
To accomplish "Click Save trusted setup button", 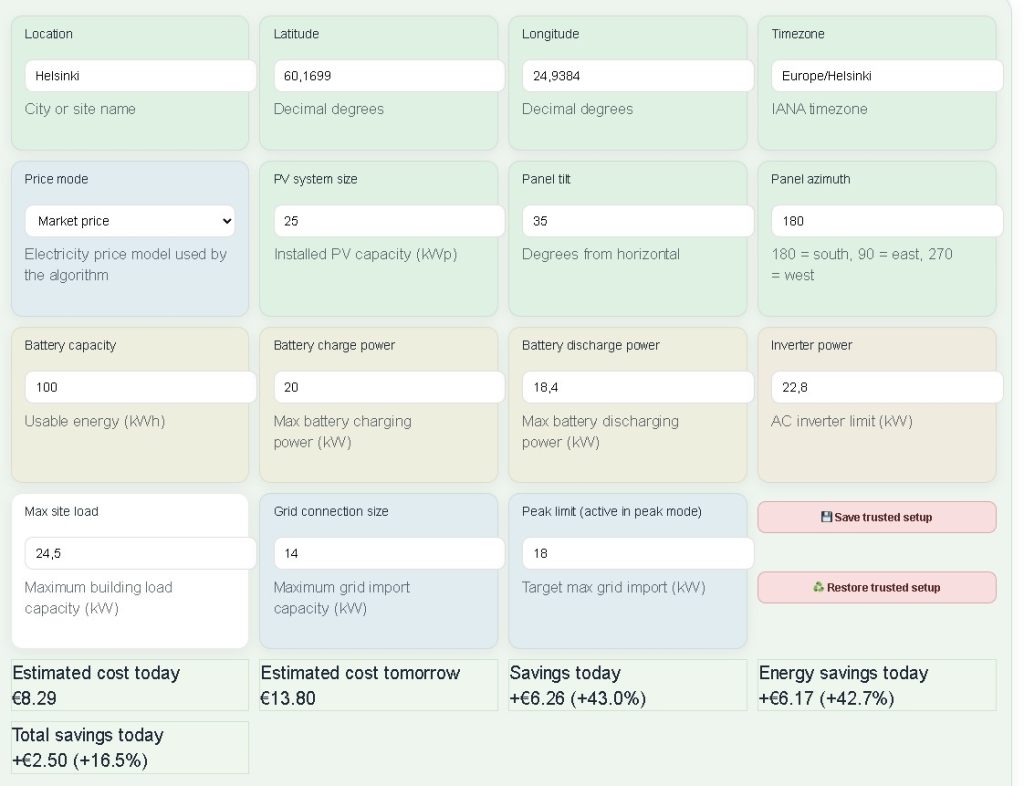I will click(x=877, y=517).
